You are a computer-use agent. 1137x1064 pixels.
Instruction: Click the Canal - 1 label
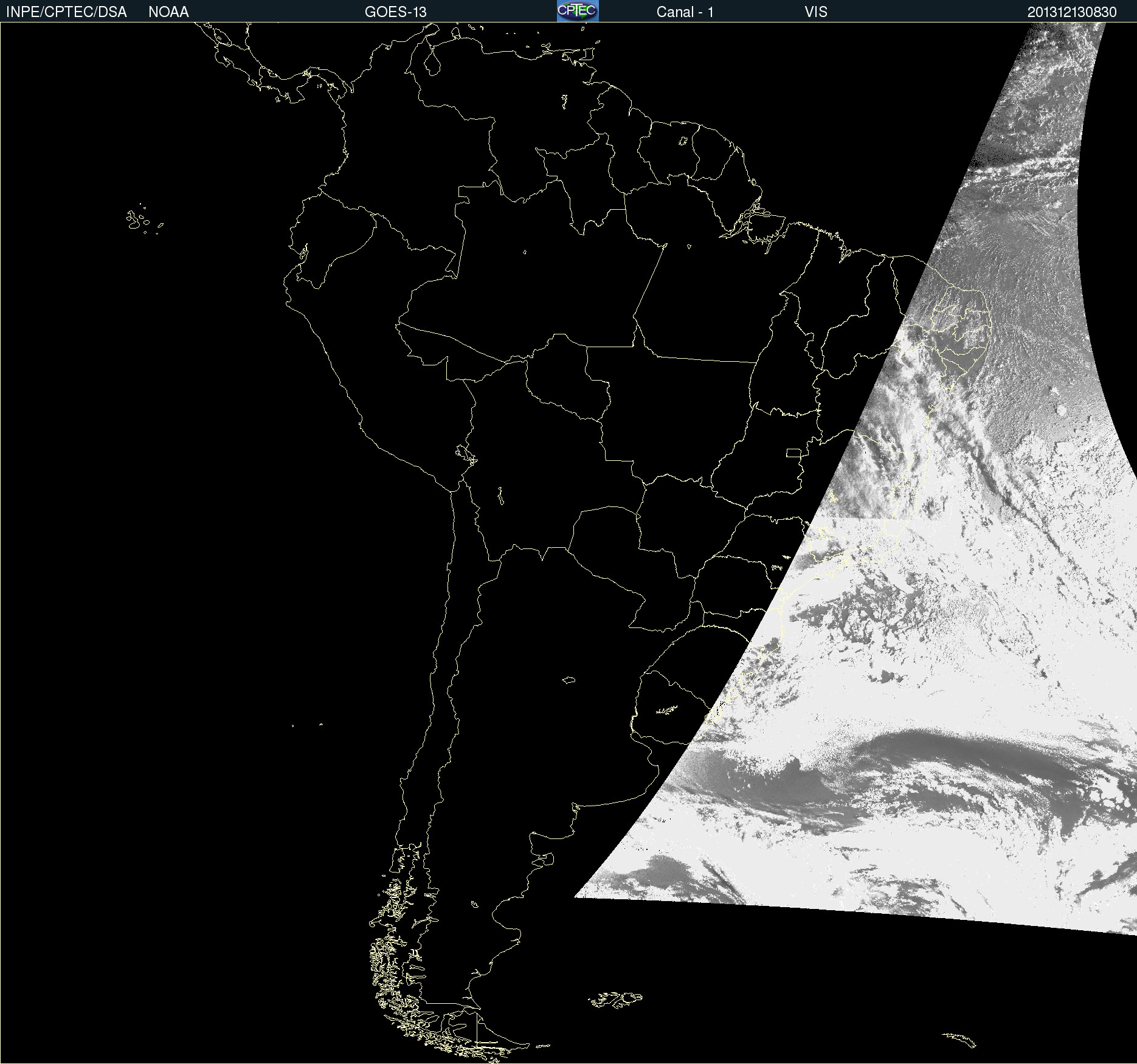click(685, 12)
